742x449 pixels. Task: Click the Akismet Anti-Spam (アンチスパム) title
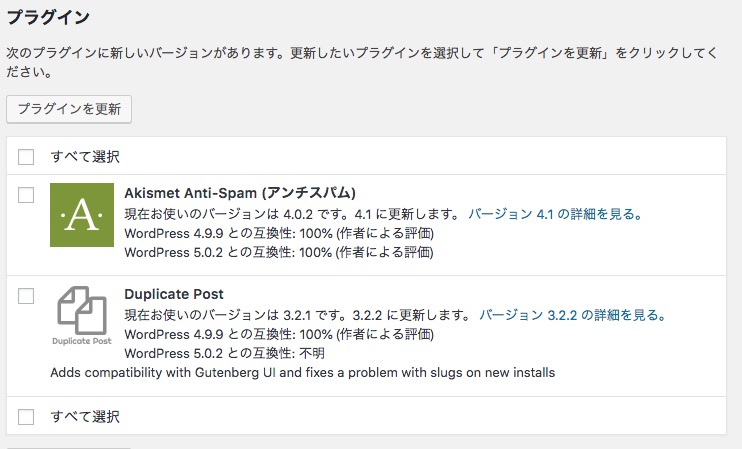(x=241, y=192)
